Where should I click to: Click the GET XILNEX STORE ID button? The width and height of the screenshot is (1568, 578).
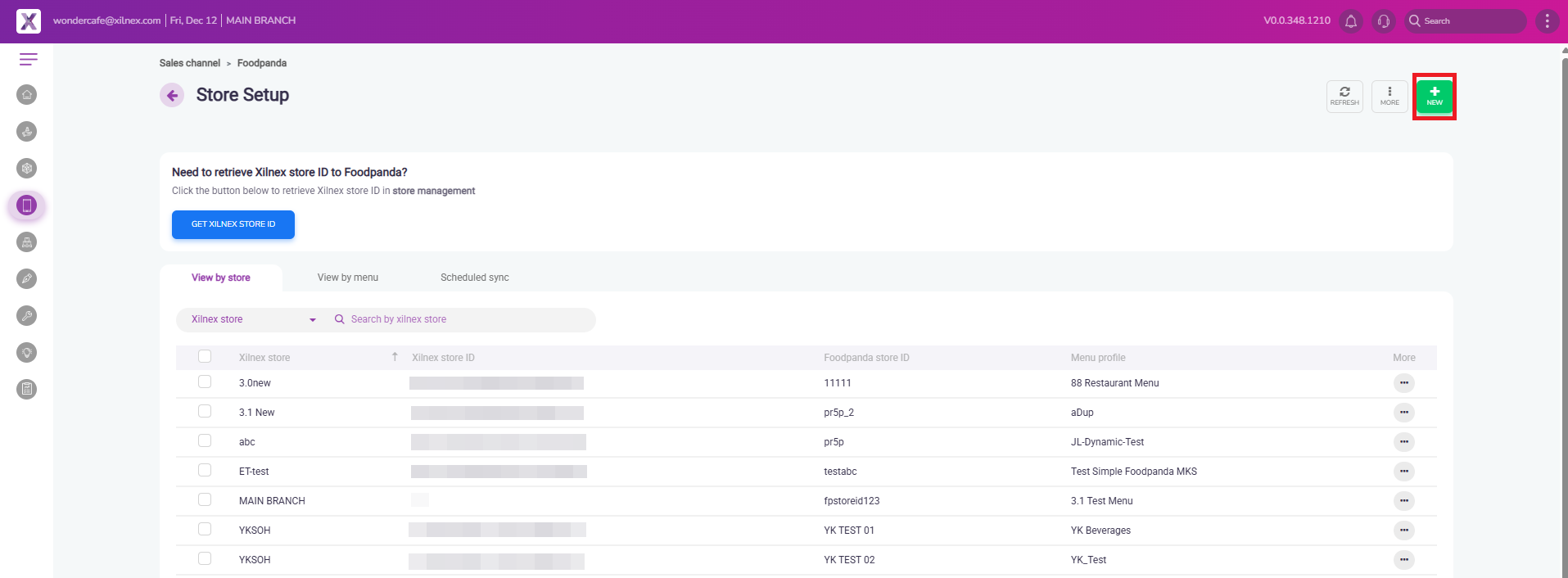point(233,224)
